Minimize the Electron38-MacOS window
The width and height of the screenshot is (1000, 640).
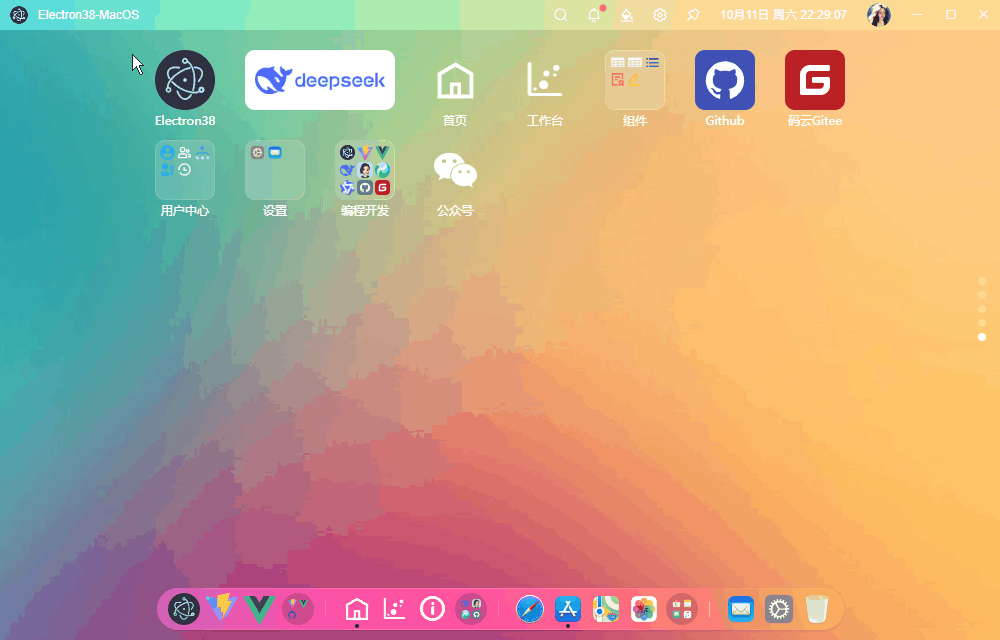click(918, 15)
